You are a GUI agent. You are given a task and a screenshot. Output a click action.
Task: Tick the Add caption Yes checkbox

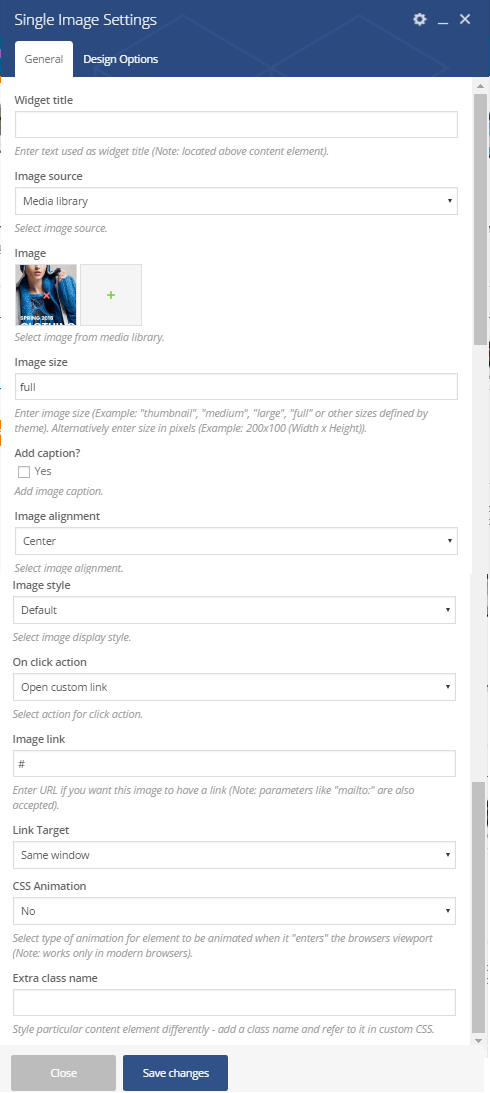24,472
